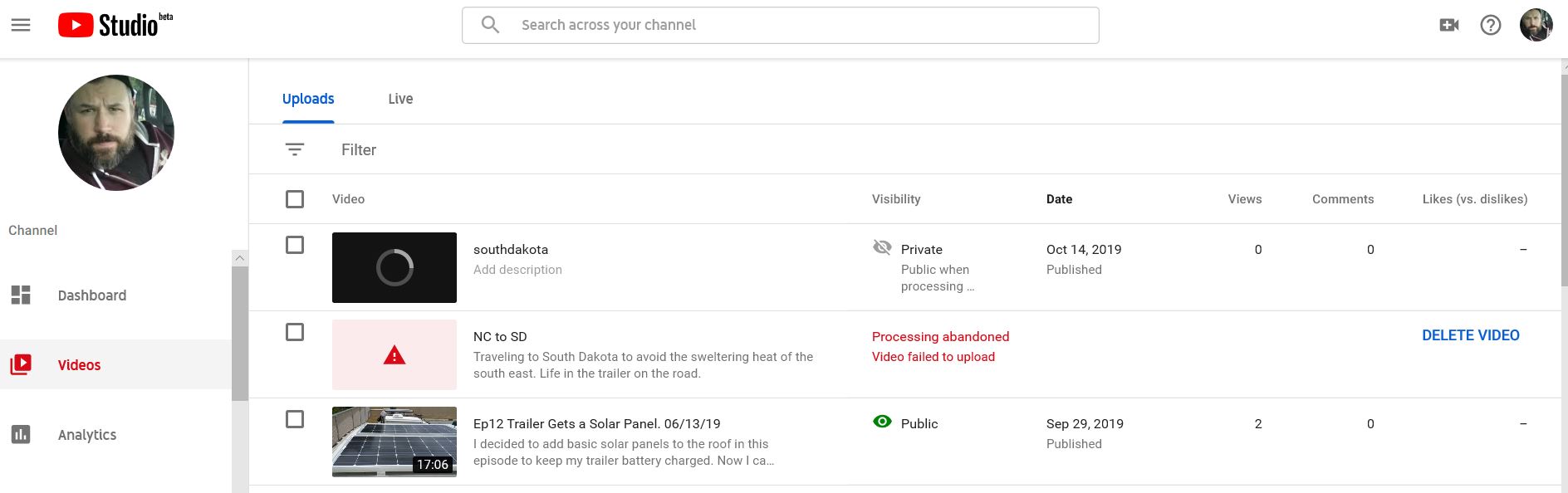The image size is (1568, 493).
Task: Click the DELETE VIDEO button
Action: (1470, 335)
